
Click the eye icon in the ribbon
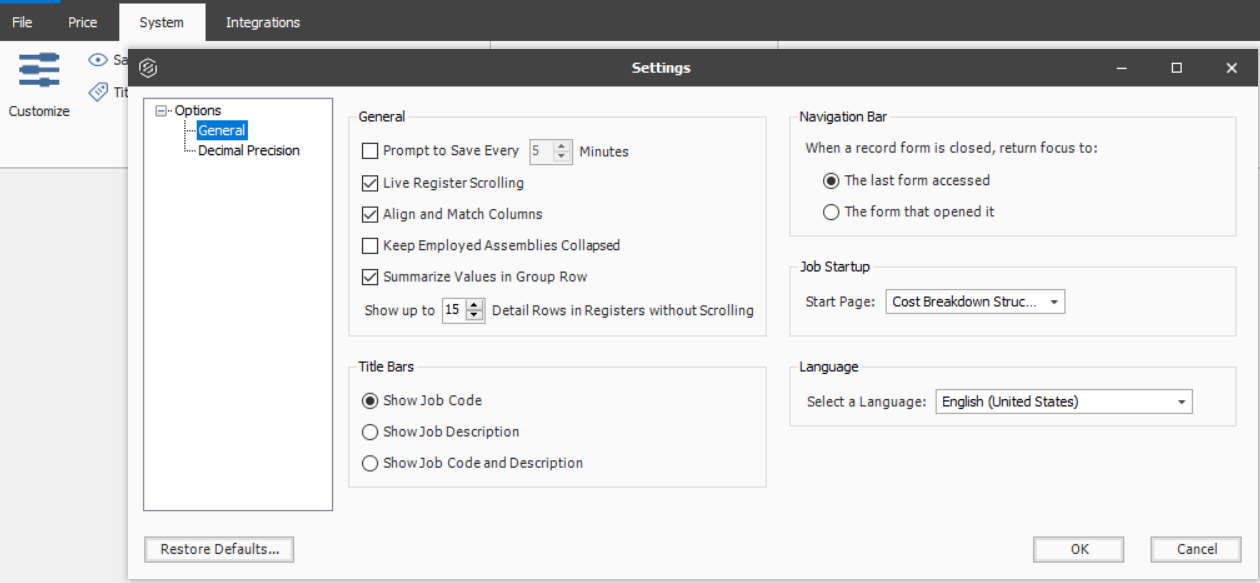point(98,59)
